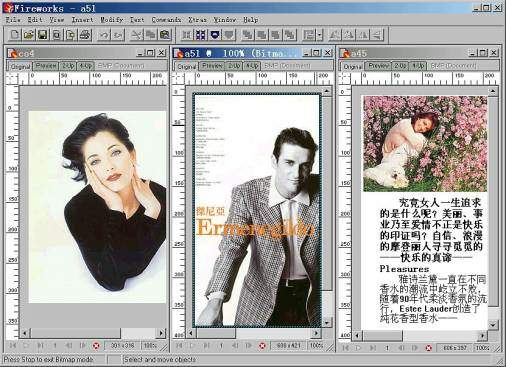Click the Rotate 90° counterclockwise icon
This screenshot has width=506, height=367.
[335, 34]
